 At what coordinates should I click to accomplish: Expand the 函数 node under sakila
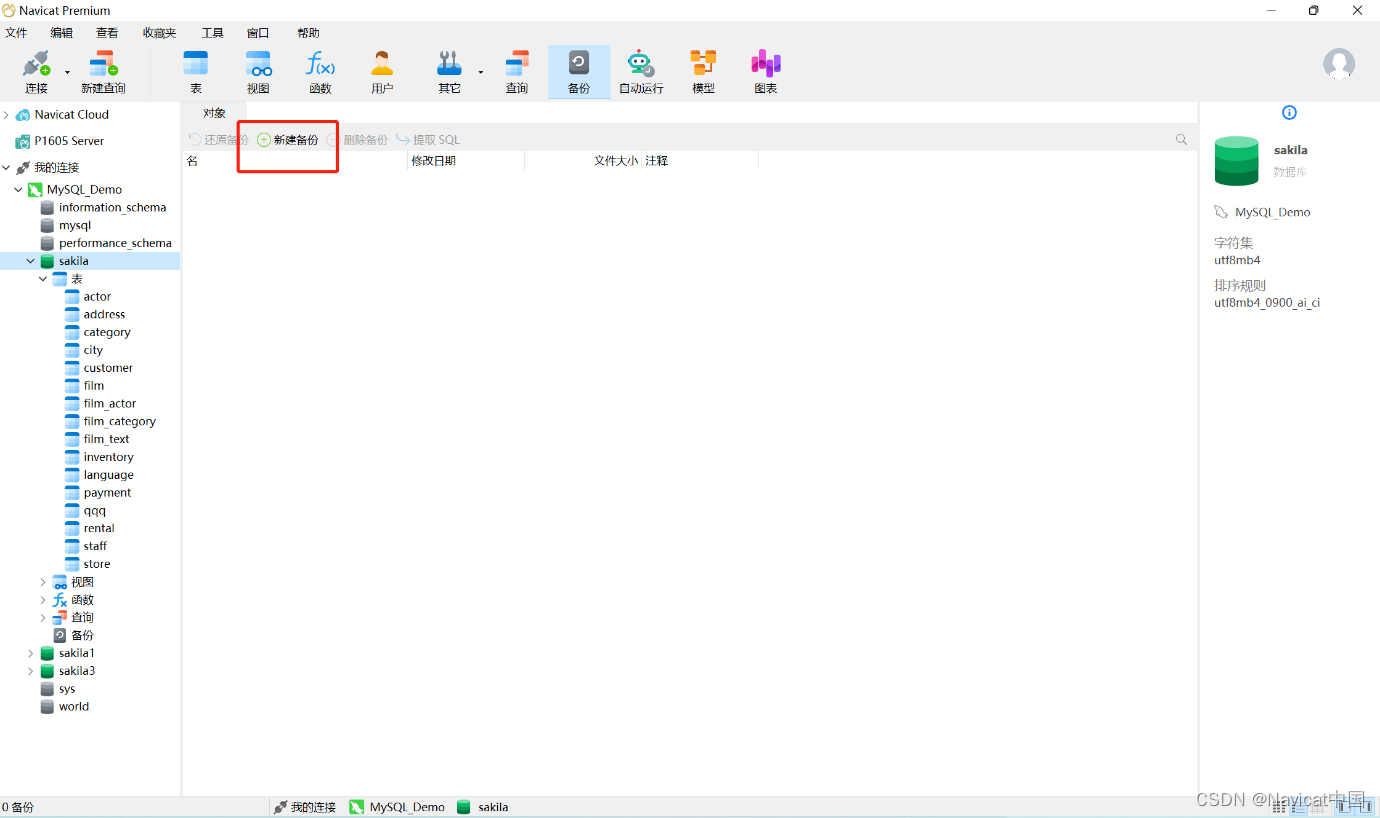(43, 600)
